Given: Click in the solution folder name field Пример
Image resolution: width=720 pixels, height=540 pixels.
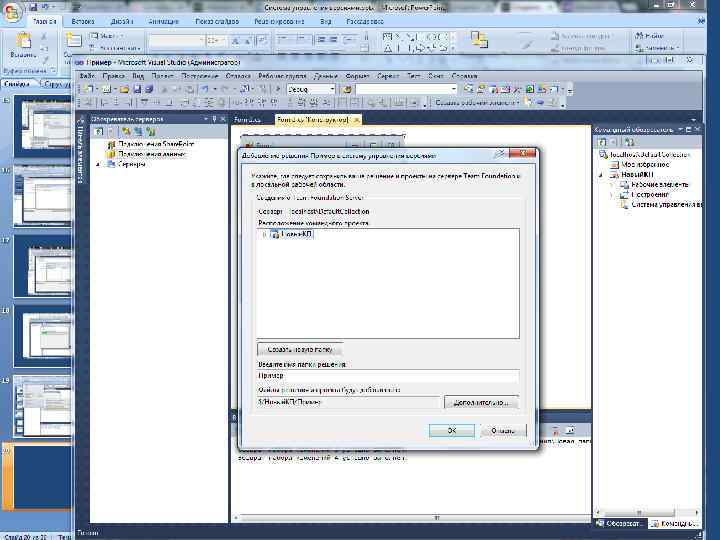Looking at the screenshot, I should 388,376.
